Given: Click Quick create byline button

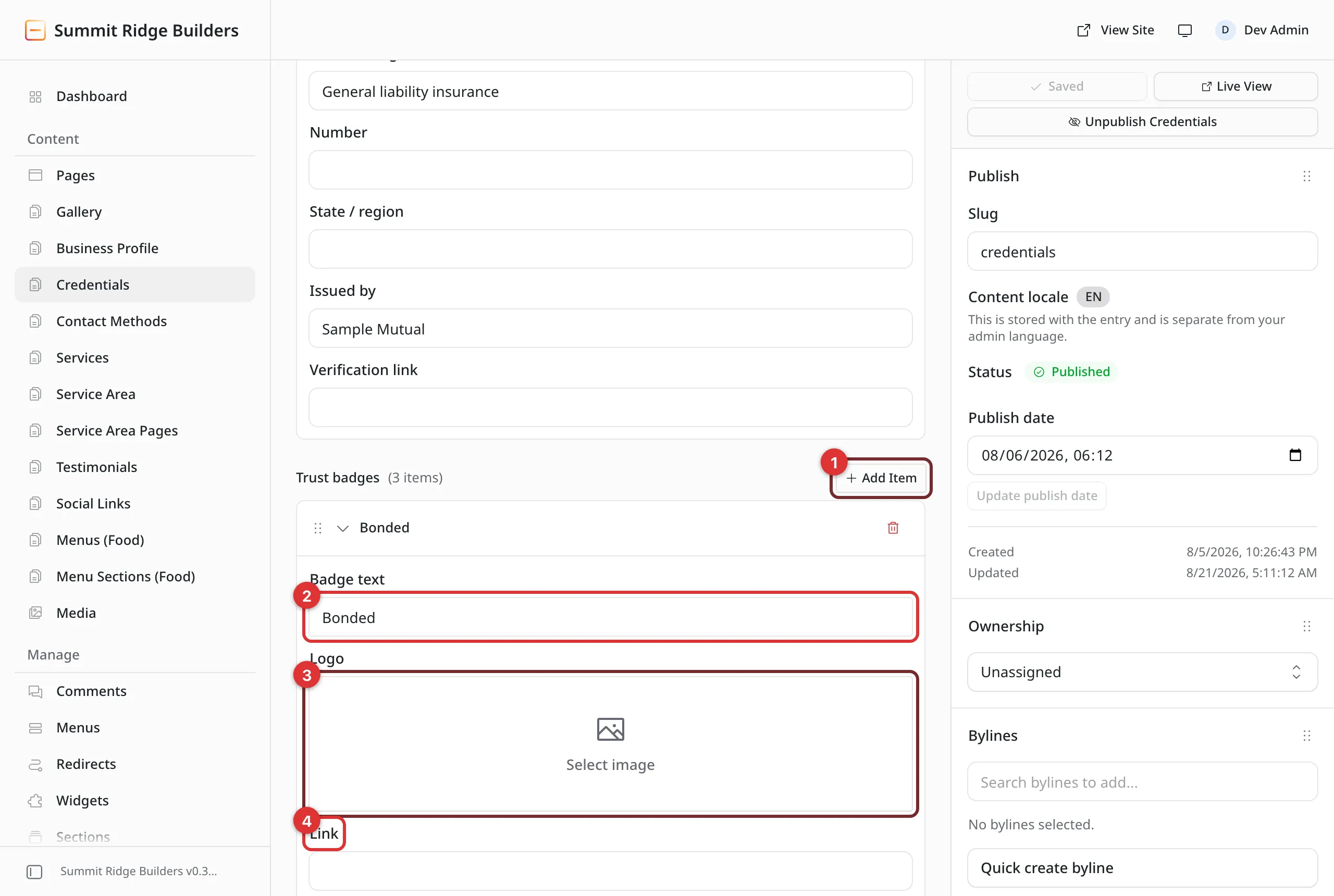Looking at the screenshot, I should (x=1142, y=868).
